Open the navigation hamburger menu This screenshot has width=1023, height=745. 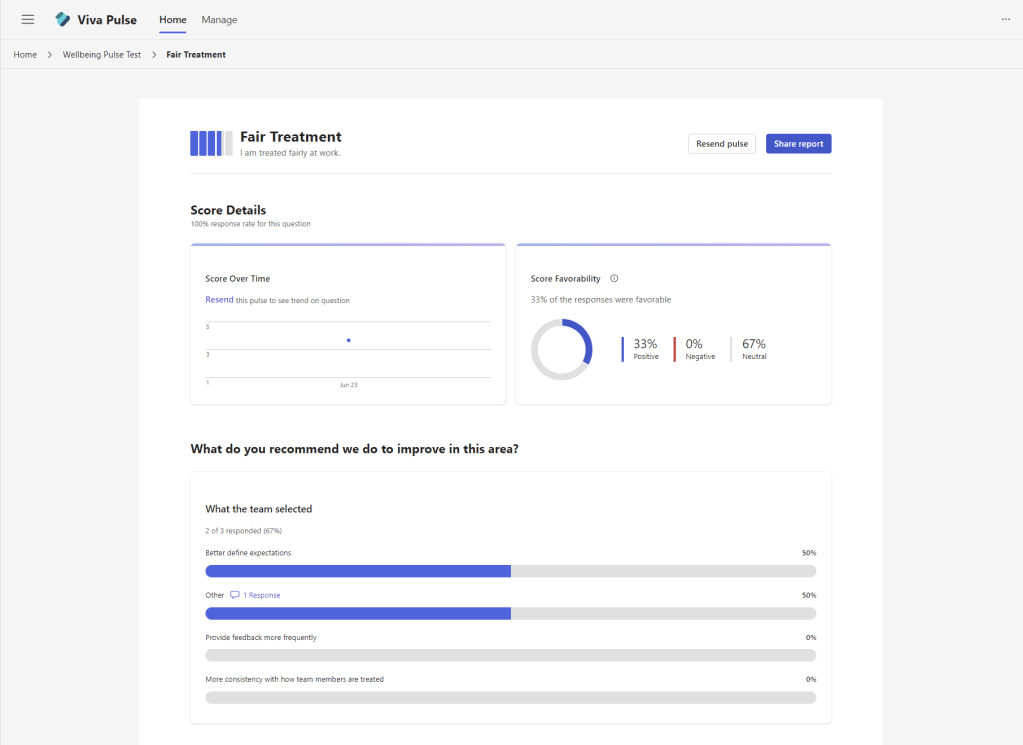pyautogui.click(x=27, y=19)
